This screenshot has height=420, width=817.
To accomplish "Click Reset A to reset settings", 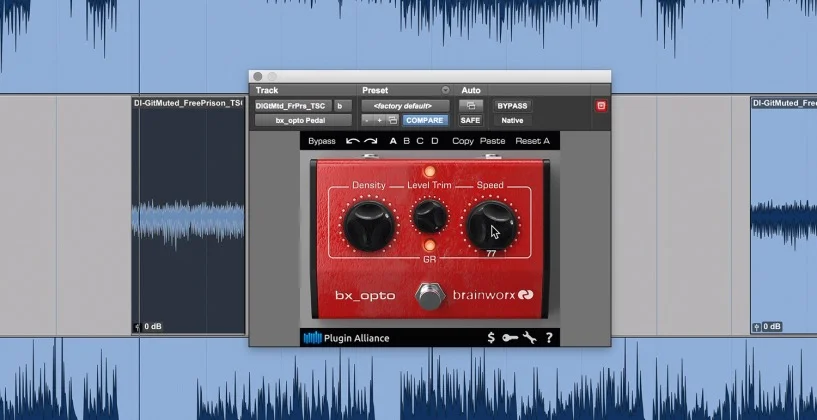I will tap(533, 141).
